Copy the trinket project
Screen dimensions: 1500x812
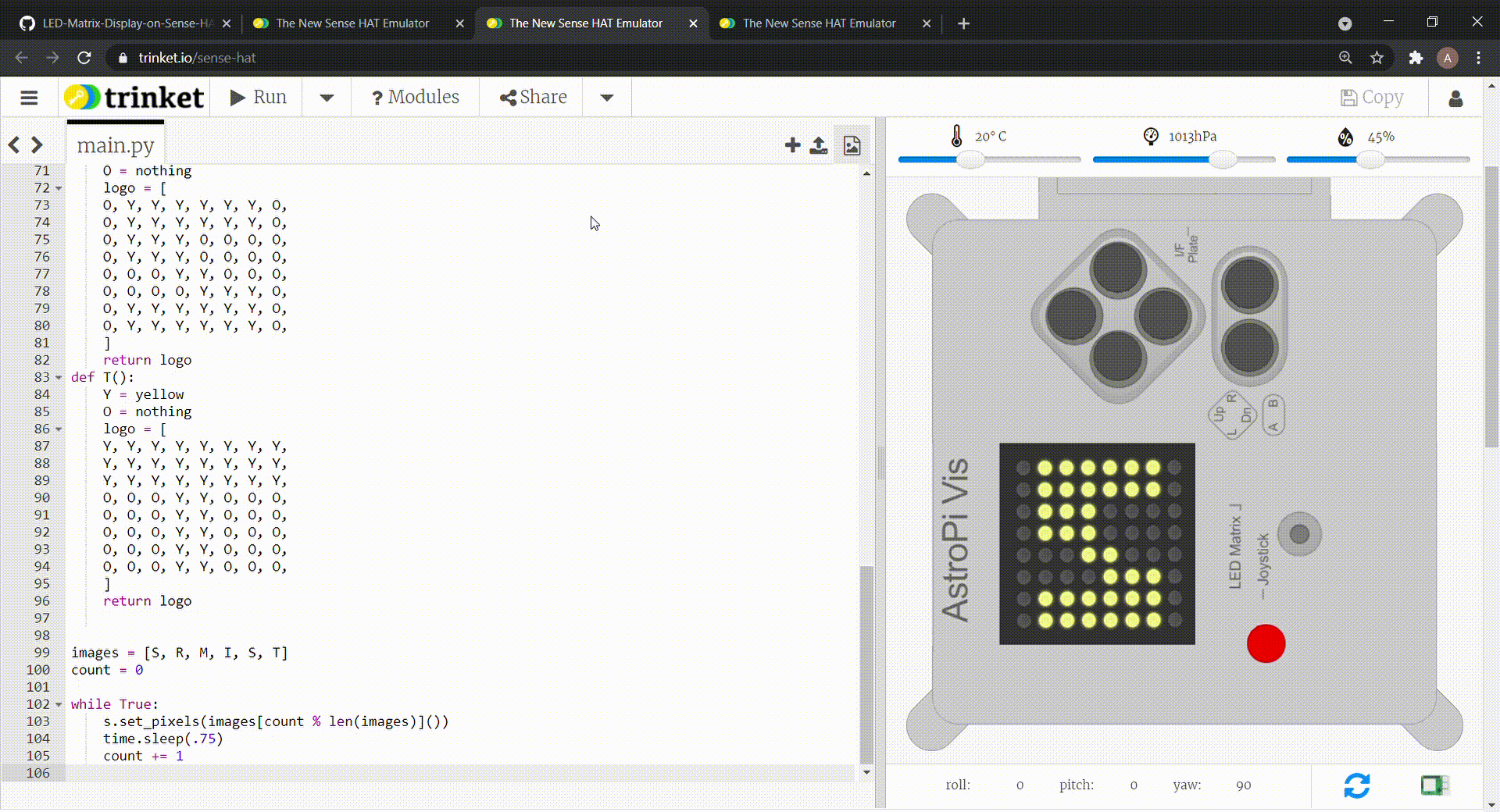coord(1373,97)
